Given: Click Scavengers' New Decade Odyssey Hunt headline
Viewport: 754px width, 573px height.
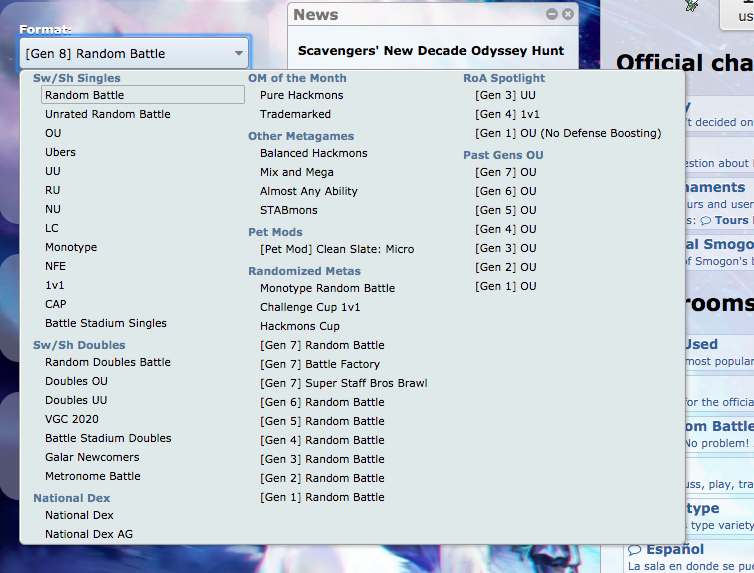Looking at the screenshot, I should (431, 51).
